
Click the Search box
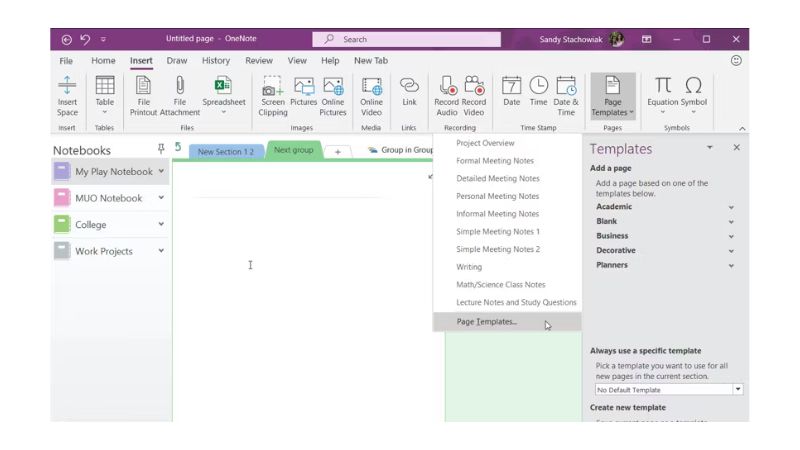click(x=407, y=39)
